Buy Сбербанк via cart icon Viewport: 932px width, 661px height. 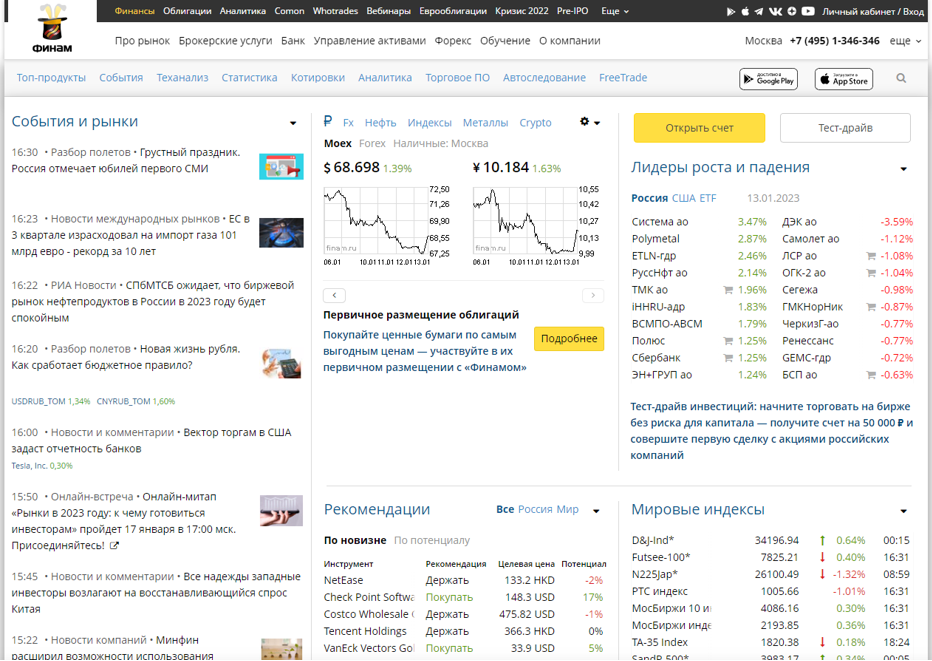pyautogui.click(x=728, y=358)
